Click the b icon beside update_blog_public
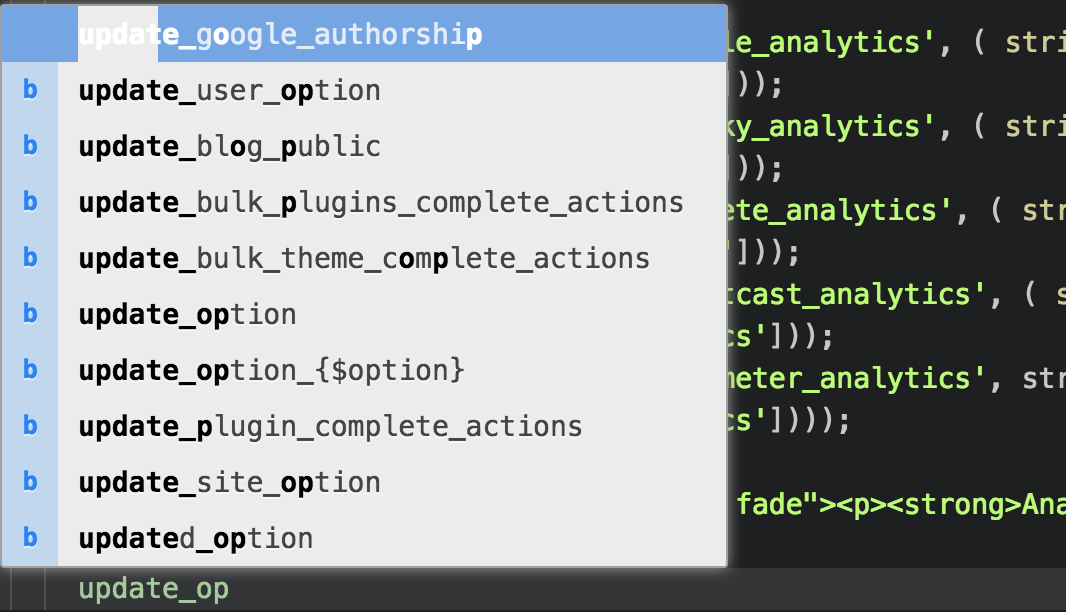The image size is (1066, 612). 30,146
